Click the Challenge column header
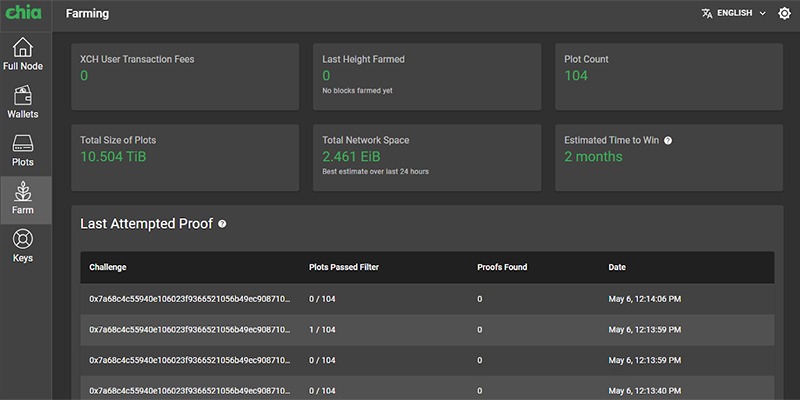 tap(108, 267)
